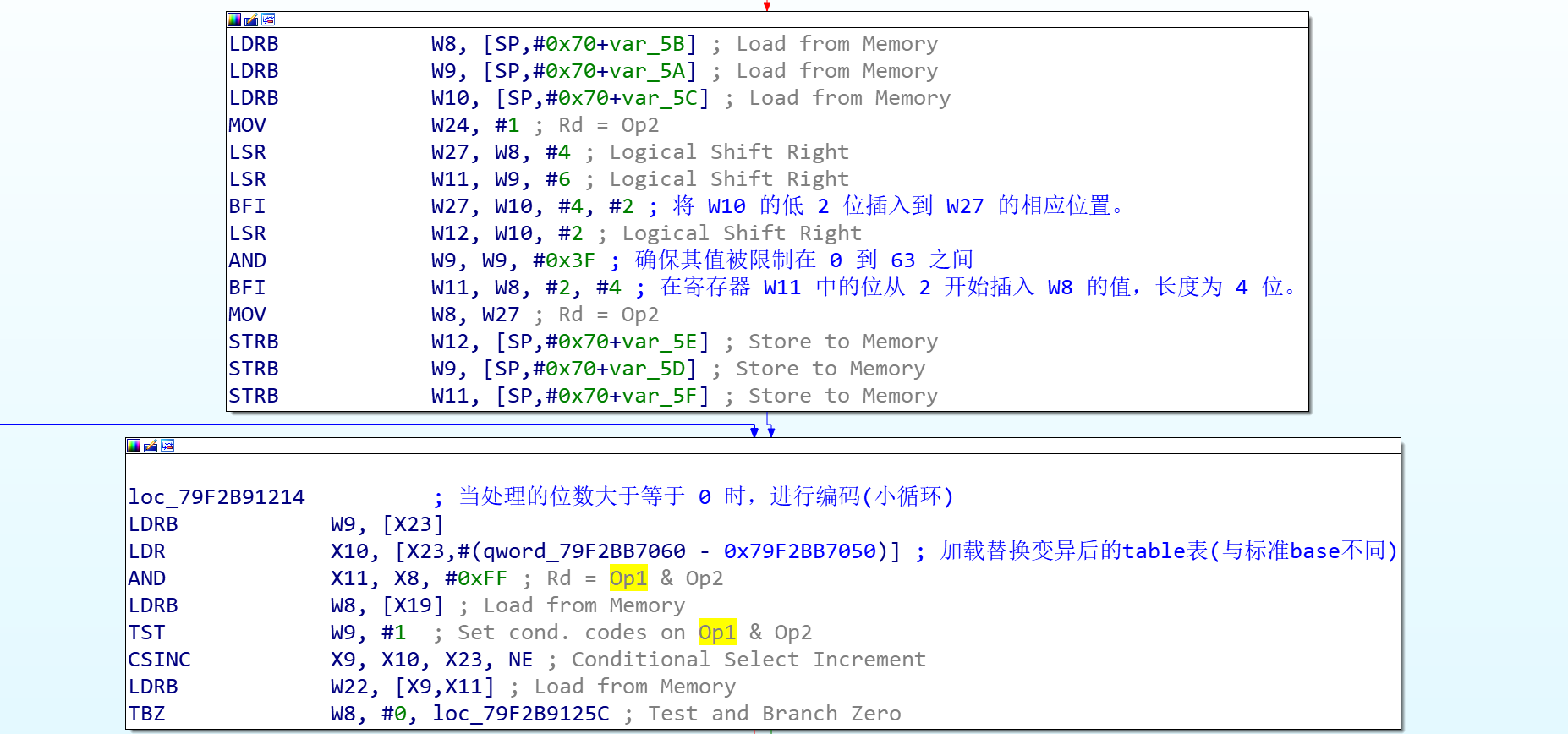The image size is (1568, 734).
Task: Open node color picker on loc_79F2B91214 block
Action: click(x=134, y=446)
